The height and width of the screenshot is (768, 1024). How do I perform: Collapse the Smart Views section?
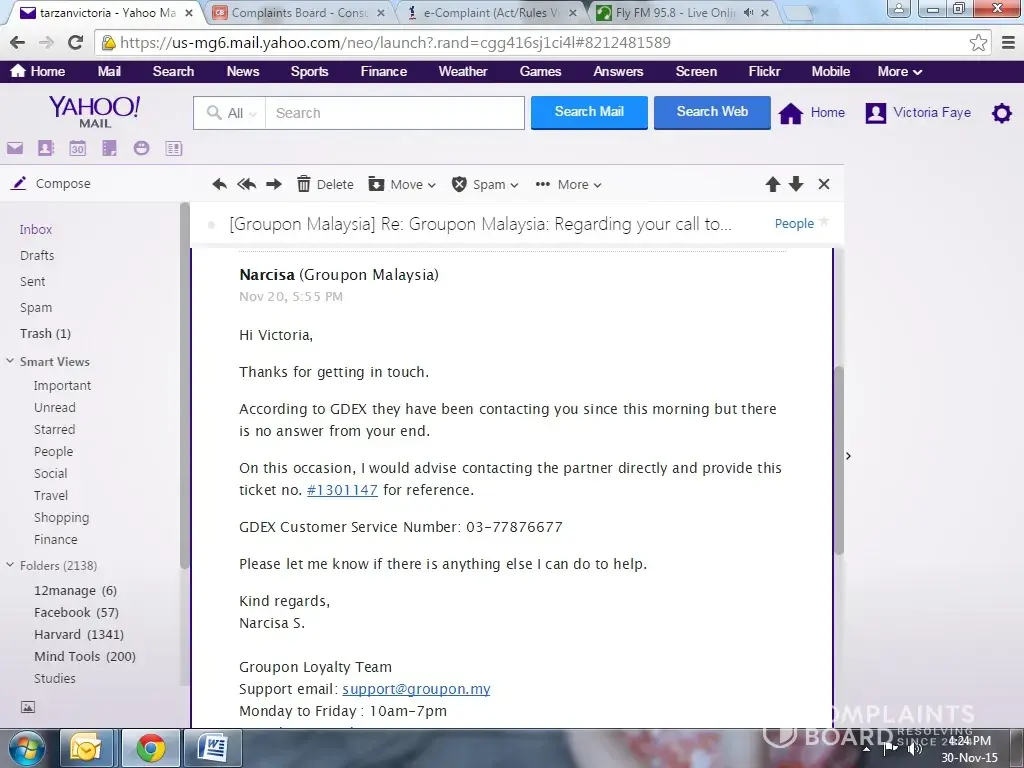tap(10, 362)
